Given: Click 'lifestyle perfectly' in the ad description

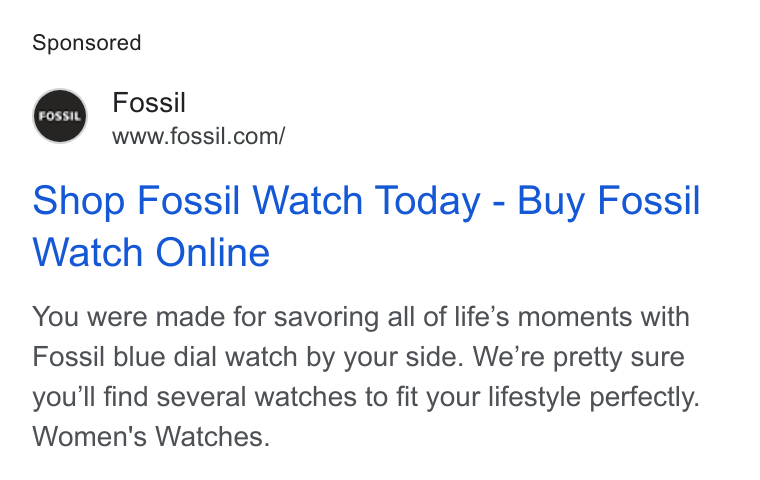Looking at the screenshot, I should [594, 397].
